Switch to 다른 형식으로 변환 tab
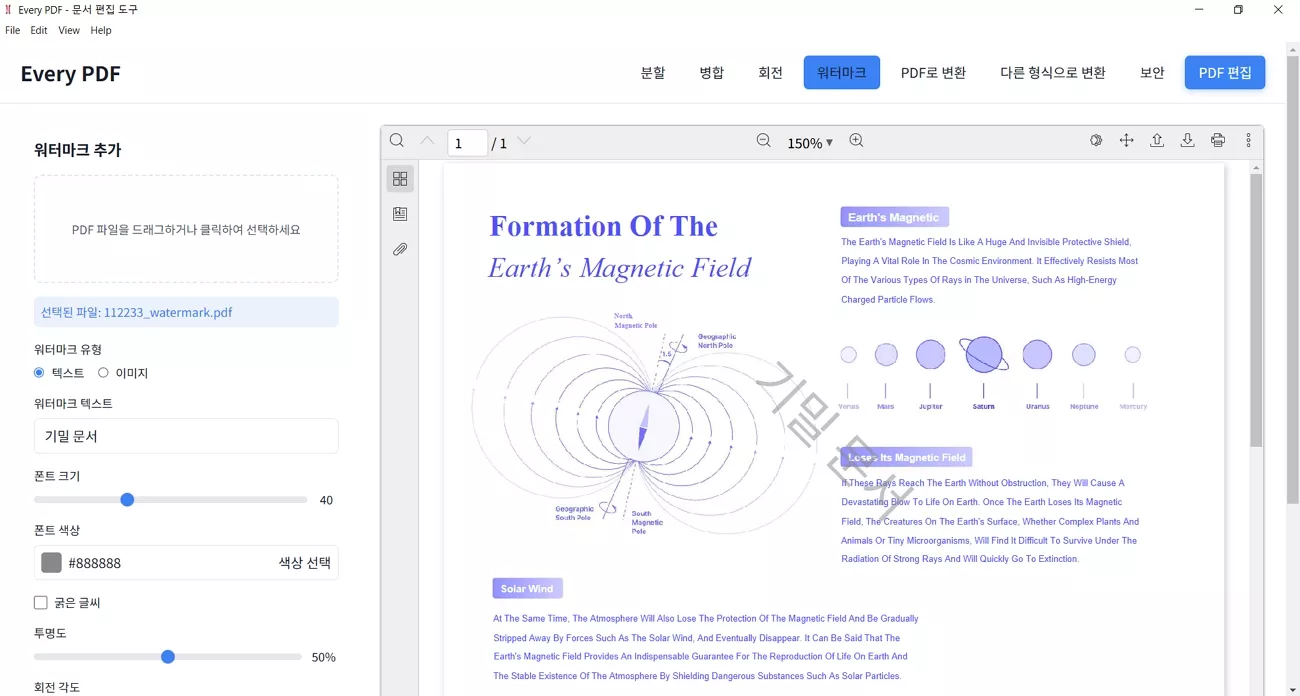 click(x=1053, y=73)
